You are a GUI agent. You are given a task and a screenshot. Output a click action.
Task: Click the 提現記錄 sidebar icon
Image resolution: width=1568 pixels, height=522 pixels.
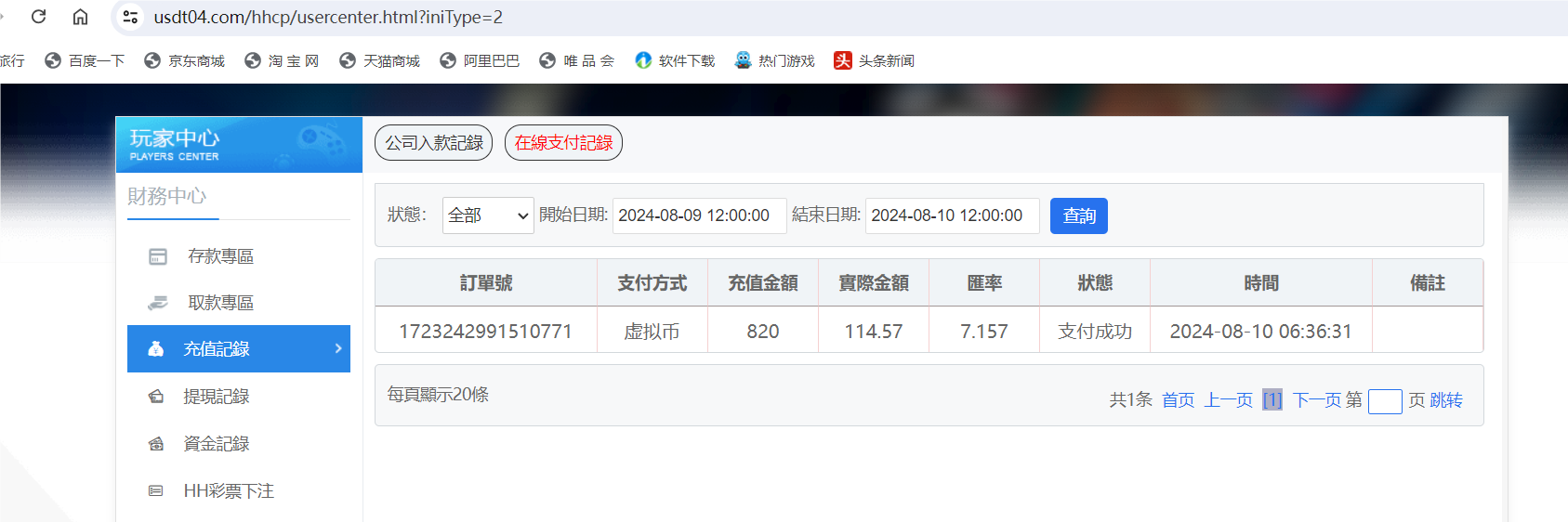pos(156,397)
